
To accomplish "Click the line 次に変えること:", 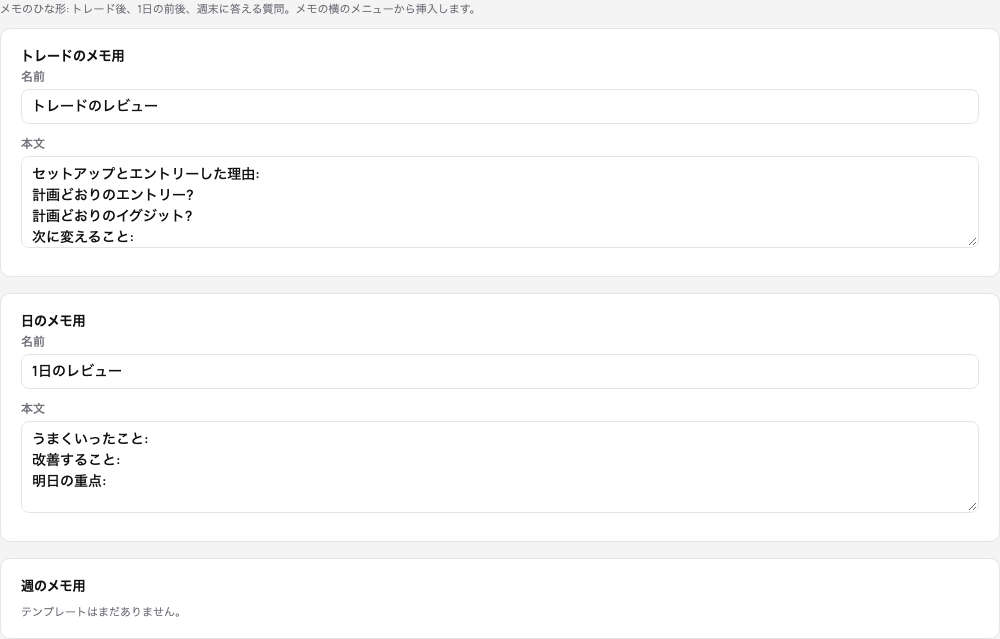I will pyautogui.click(x=83, y=237).
